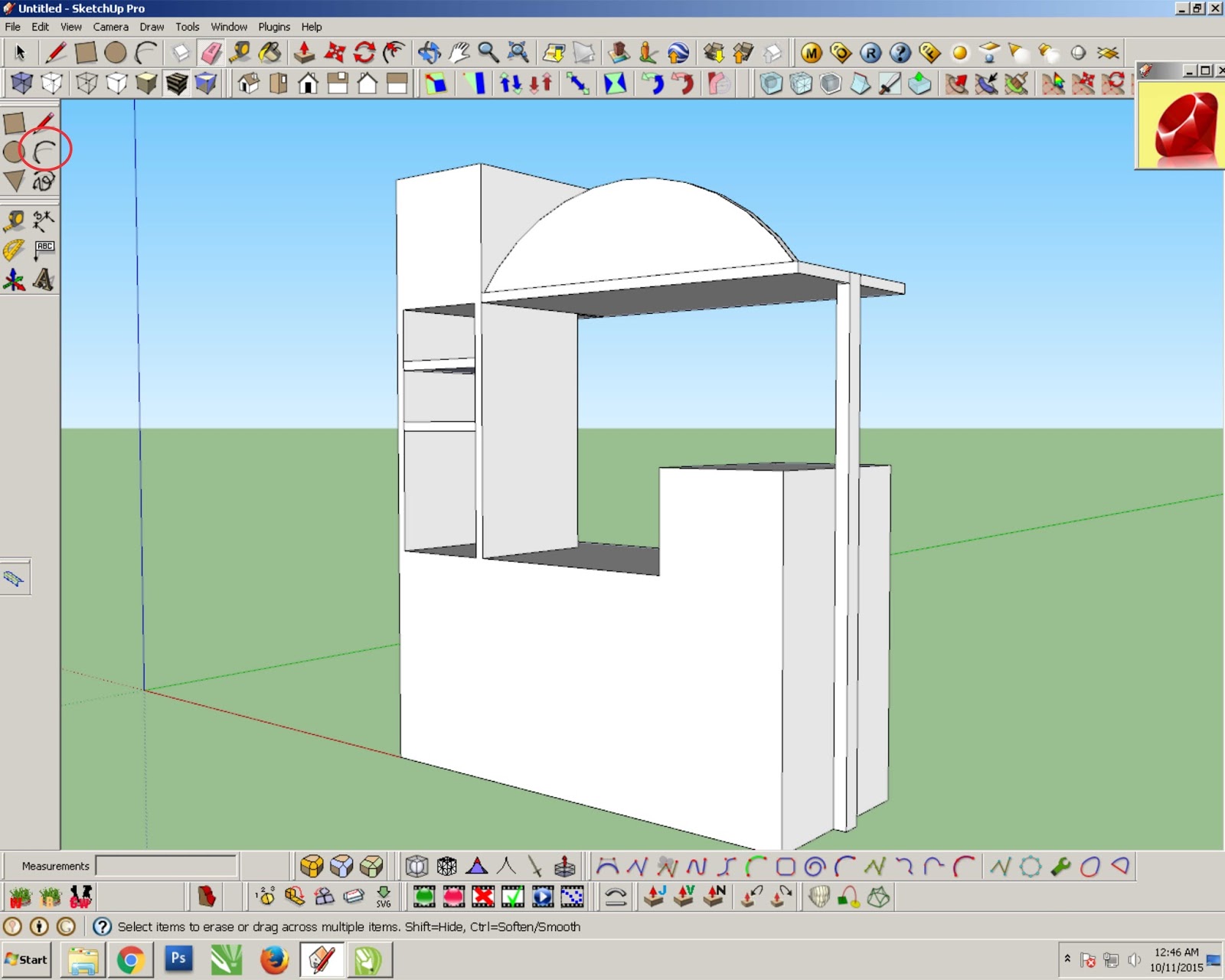This screenshot has width=1225, height=980.
Task: Open the Plugins menu
Action: 273,27
